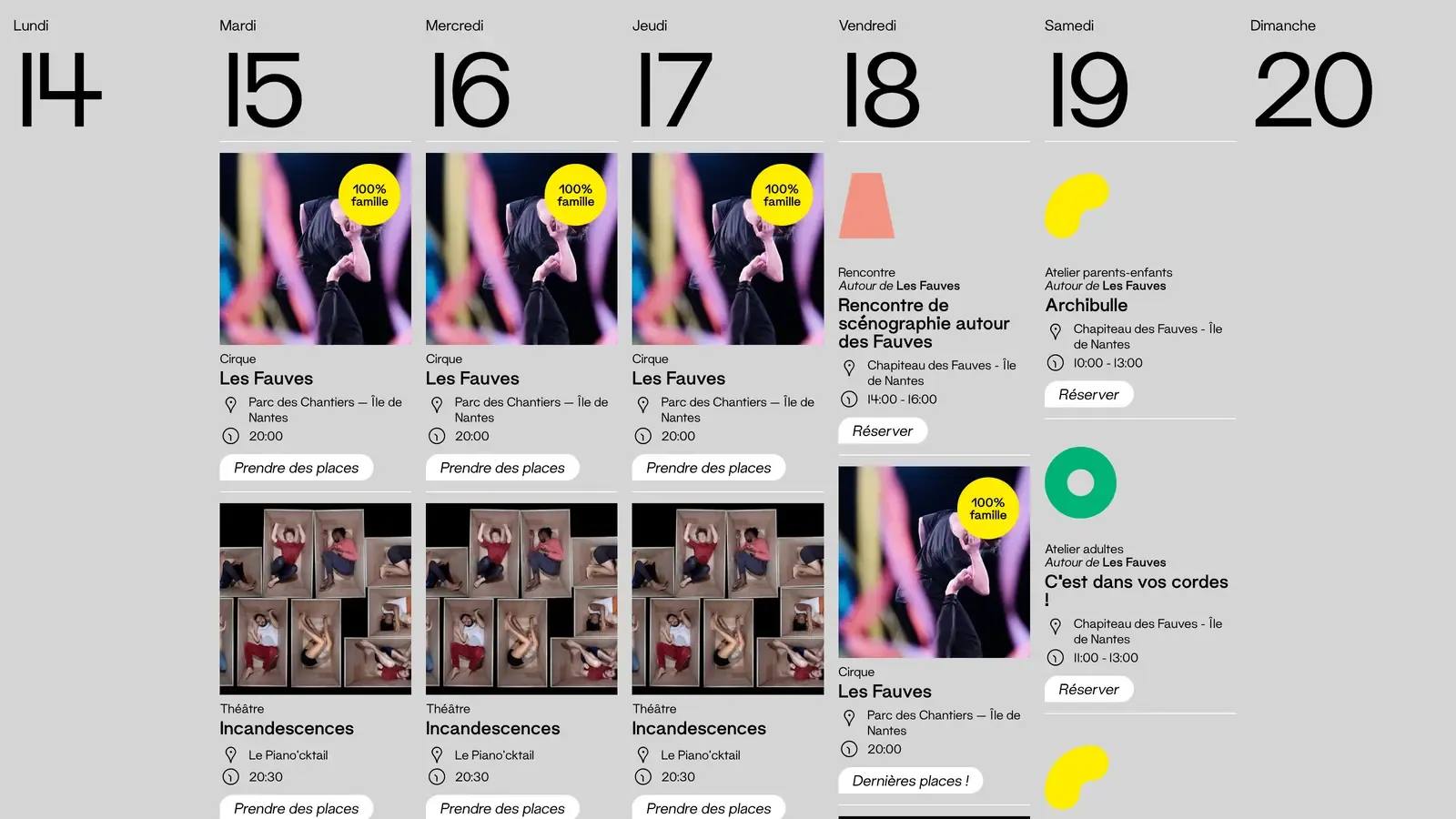
Task: Click Réserver for C'est dans vos cordes !
Action: click(x=1088, y=690)
